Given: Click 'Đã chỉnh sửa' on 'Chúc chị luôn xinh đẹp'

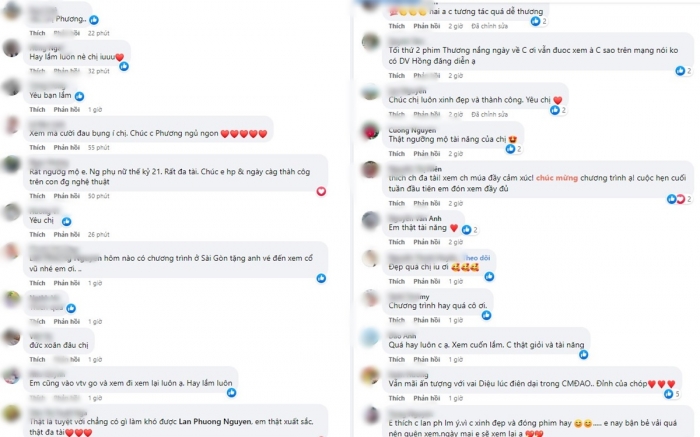Looking at the screenshot, I should click(x=489, y=114).
